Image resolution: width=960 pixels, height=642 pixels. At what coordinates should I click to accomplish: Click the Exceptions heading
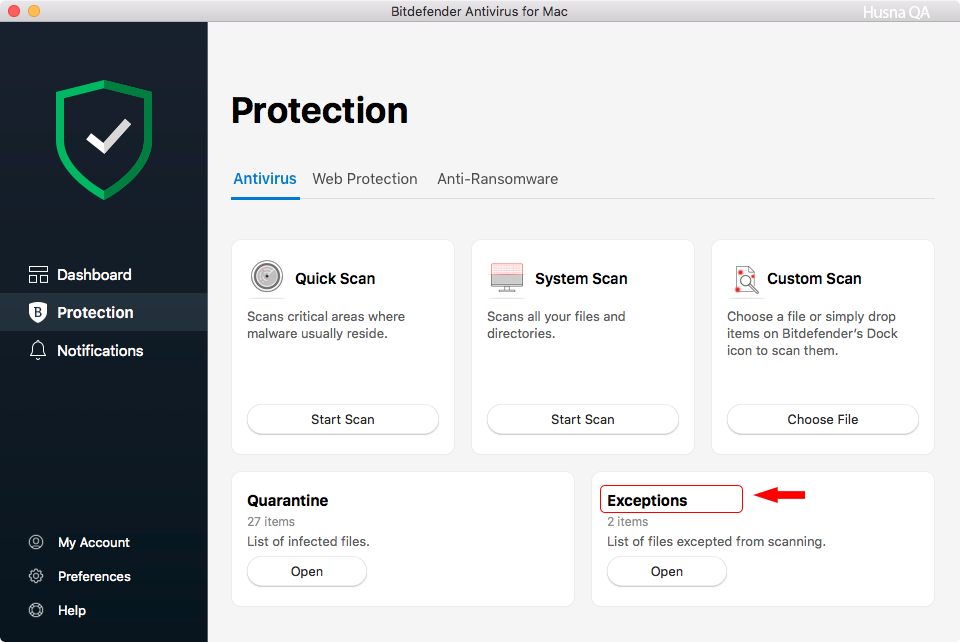[647, 501]
